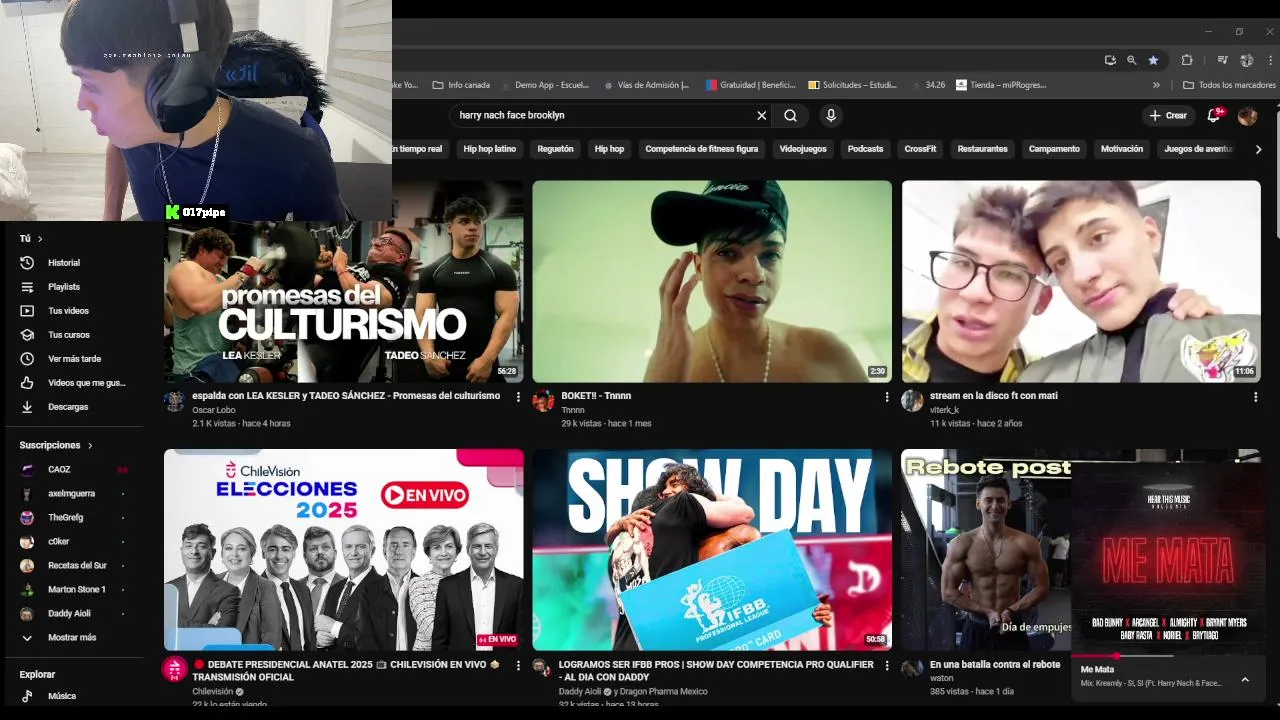Show more category chips with right arrow

(1258, 149)
